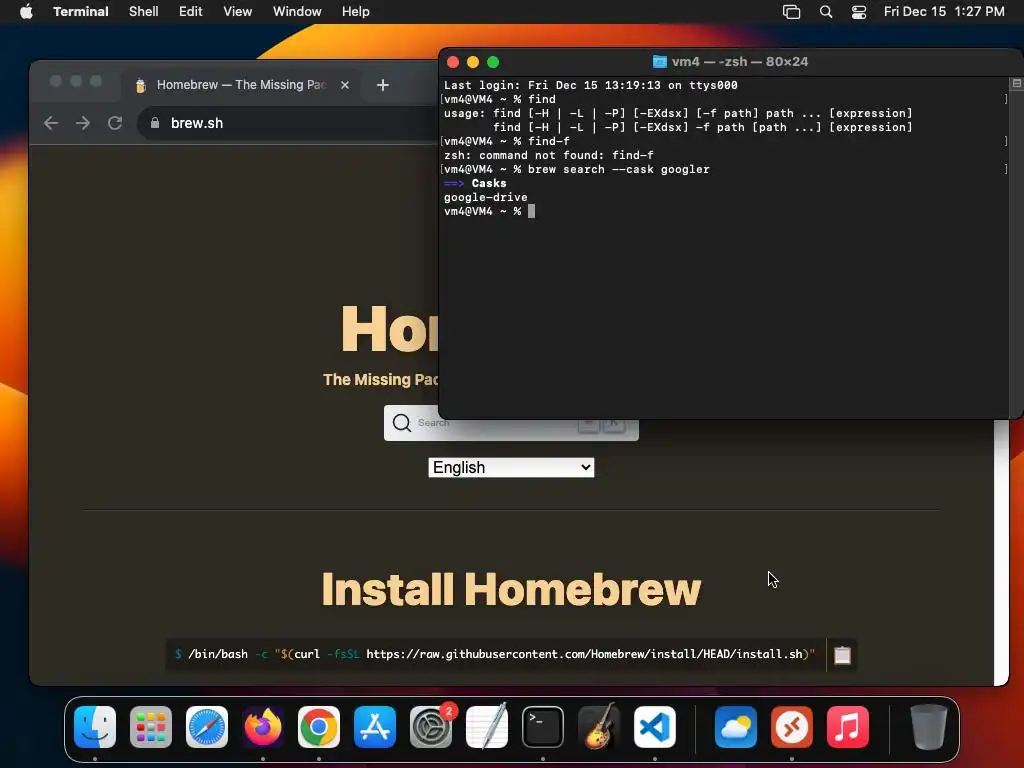The image size is (1024, 768).
Task: Open Visual Studio Code from the Dock
Action: (655, 727)
